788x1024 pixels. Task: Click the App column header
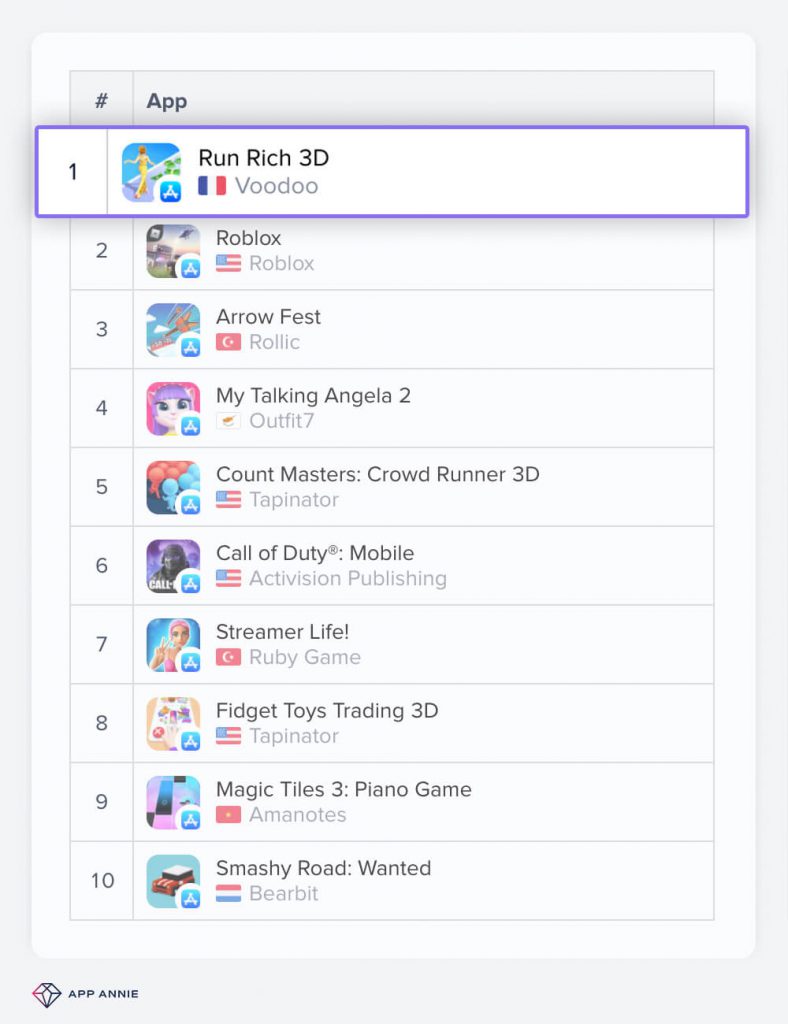pos(167,101)
